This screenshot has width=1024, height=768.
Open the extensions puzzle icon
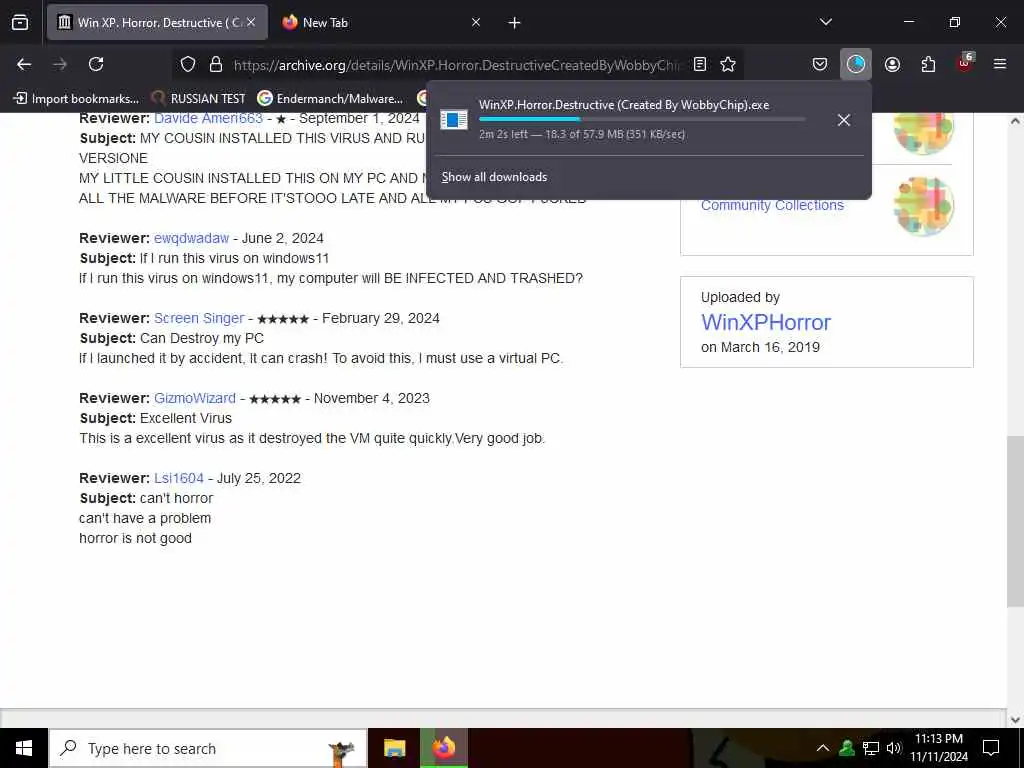[x=928, y=64]
